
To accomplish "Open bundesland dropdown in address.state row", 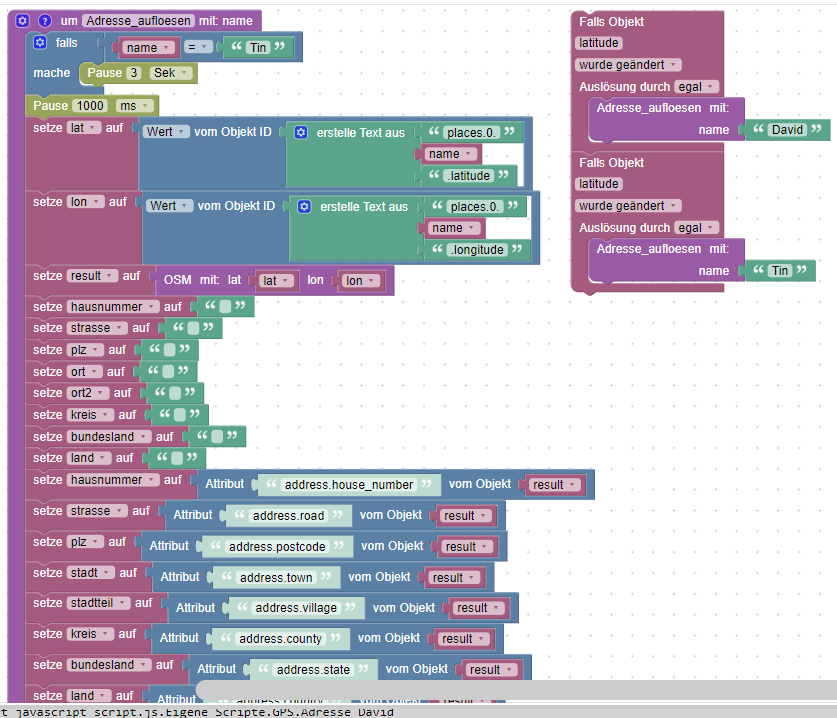I will (x=109, y=665).
